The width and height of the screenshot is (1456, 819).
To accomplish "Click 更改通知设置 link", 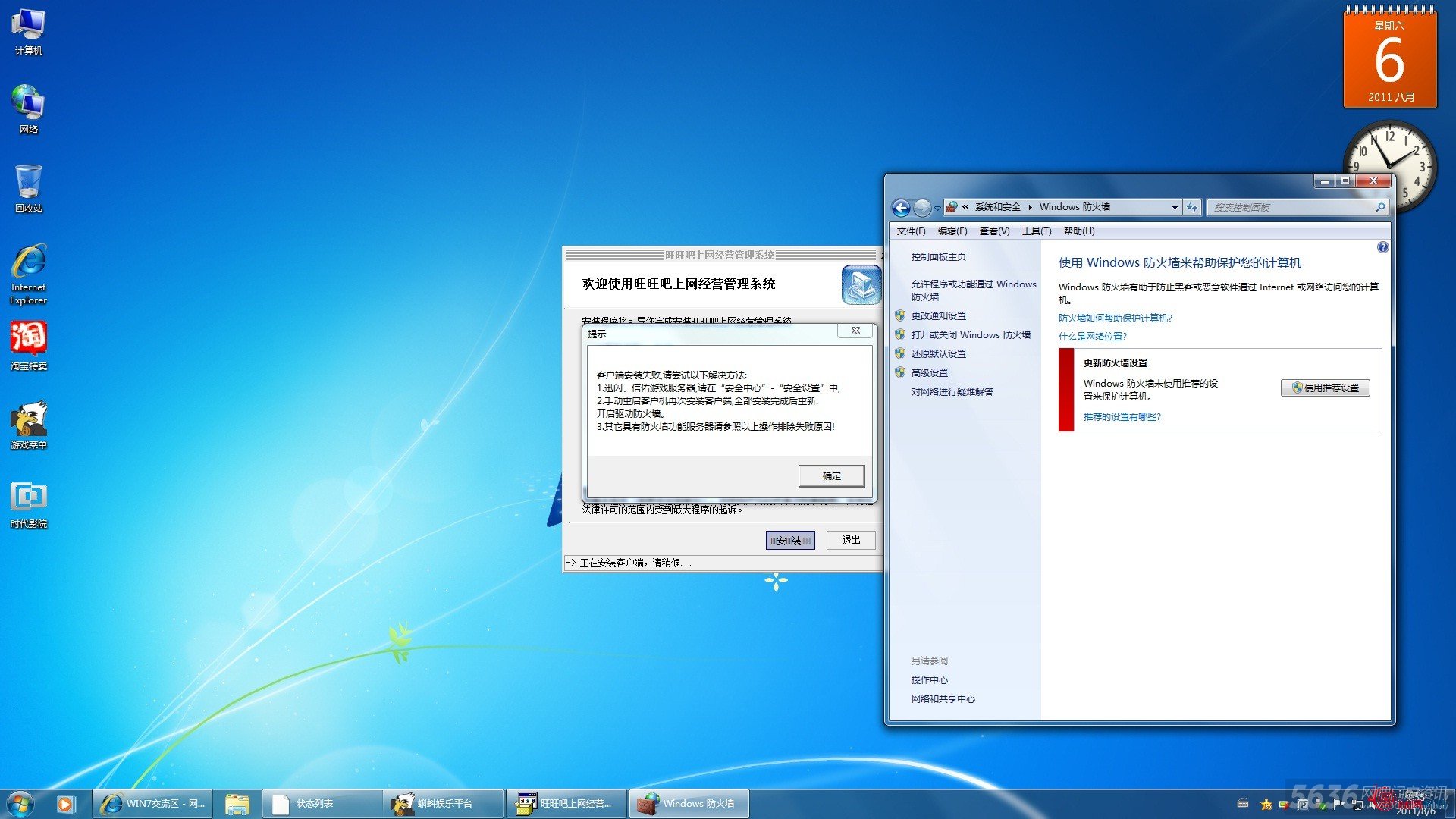I will click(x=938, y=316).
